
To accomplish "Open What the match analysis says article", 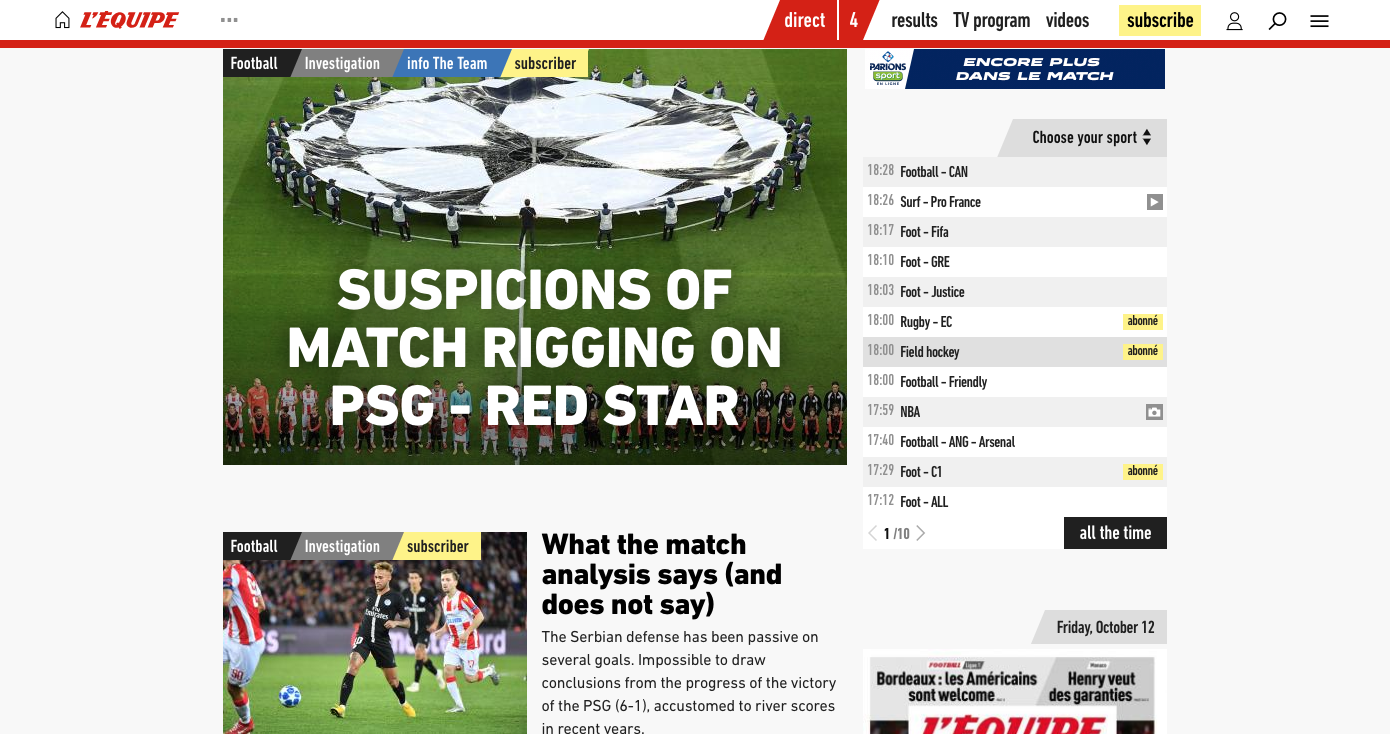I will point(662,574).
